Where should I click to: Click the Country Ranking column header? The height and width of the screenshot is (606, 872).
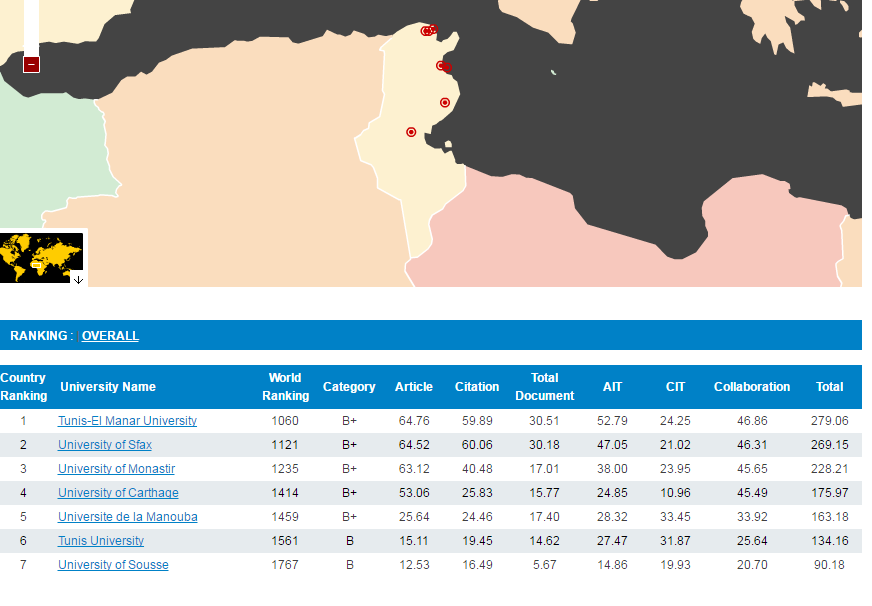[23, 387]
